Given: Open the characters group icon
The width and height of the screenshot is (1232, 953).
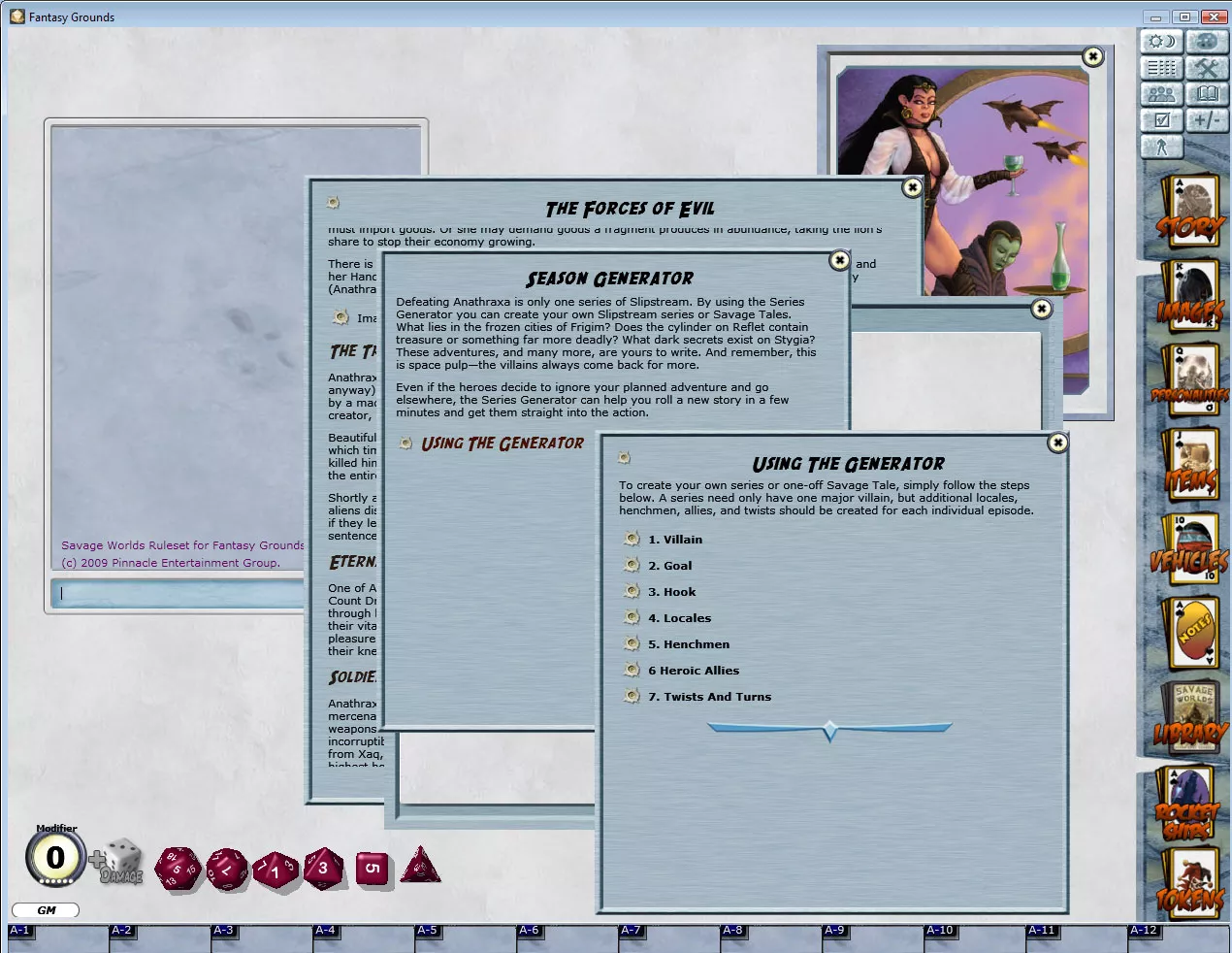Looking at the screenshot, I should [x=1161, y=94].
